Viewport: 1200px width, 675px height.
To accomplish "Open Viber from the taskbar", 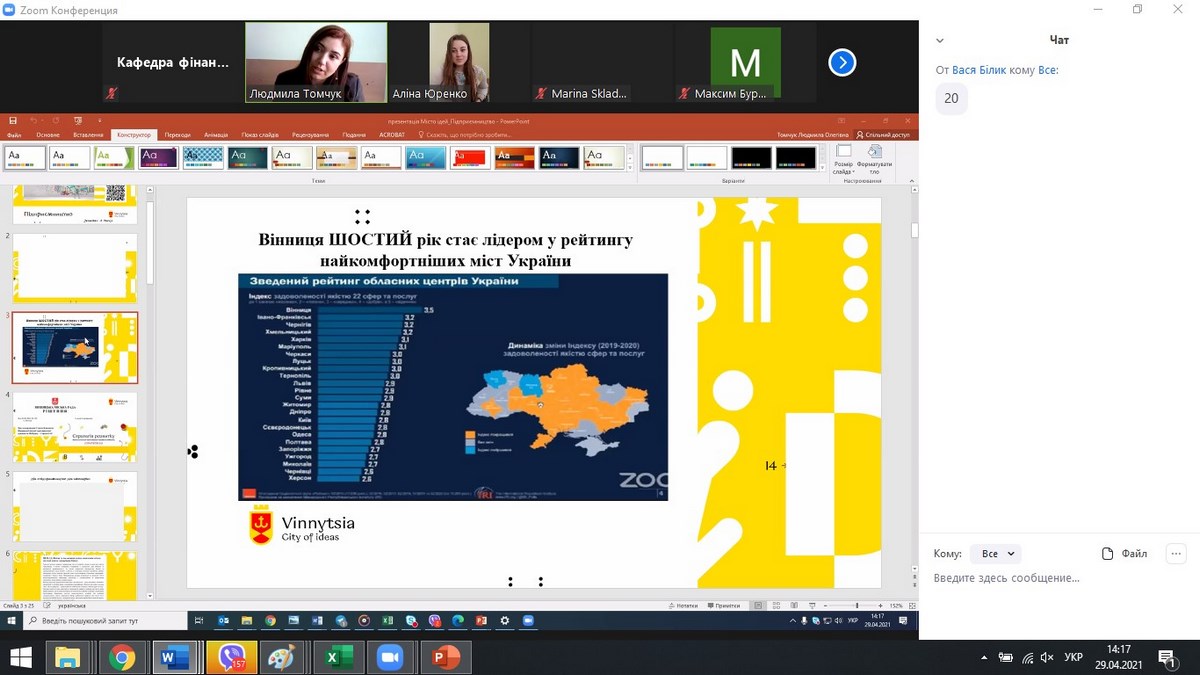I will coord(231,657).
